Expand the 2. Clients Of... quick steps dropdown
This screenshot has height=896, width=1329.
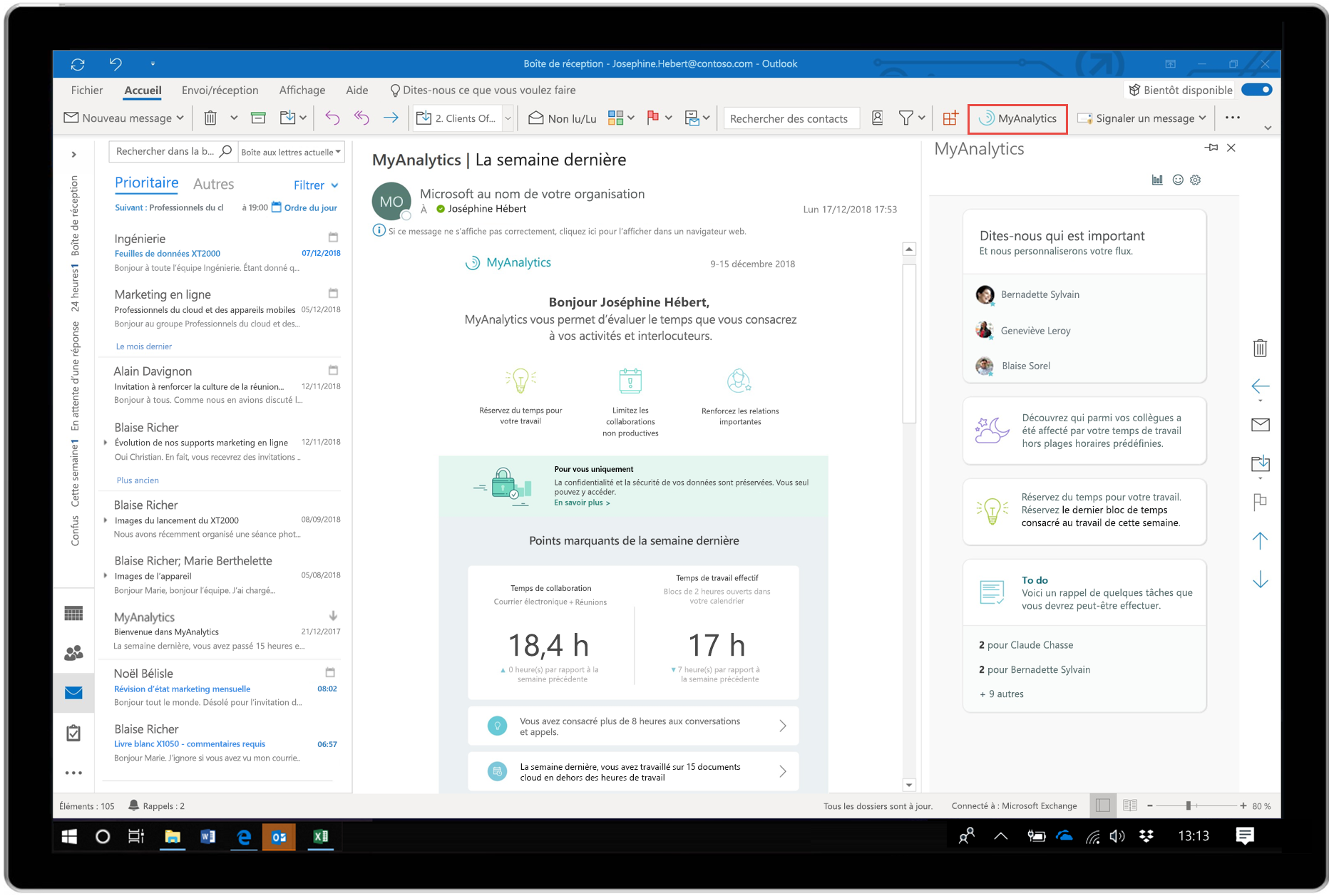(507, 118)
